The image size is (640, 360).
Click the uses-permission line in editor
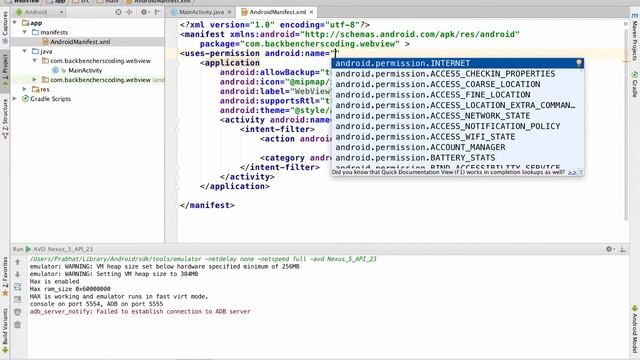[x=260, y=53]
